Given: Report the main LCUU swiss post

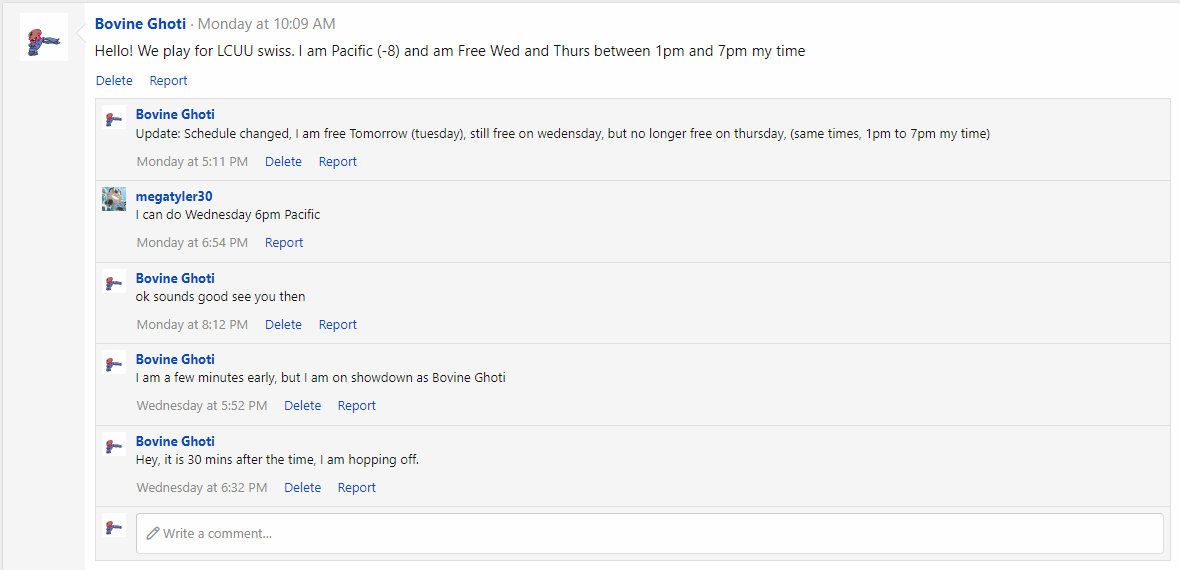Looking at the screenshot, I should coord(168,81).
